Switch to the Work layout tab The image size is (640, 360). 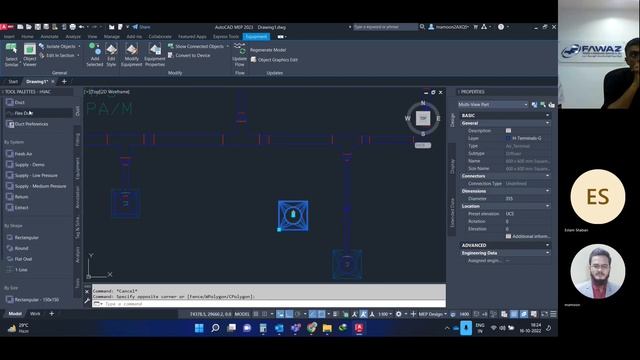coord(35,314)
